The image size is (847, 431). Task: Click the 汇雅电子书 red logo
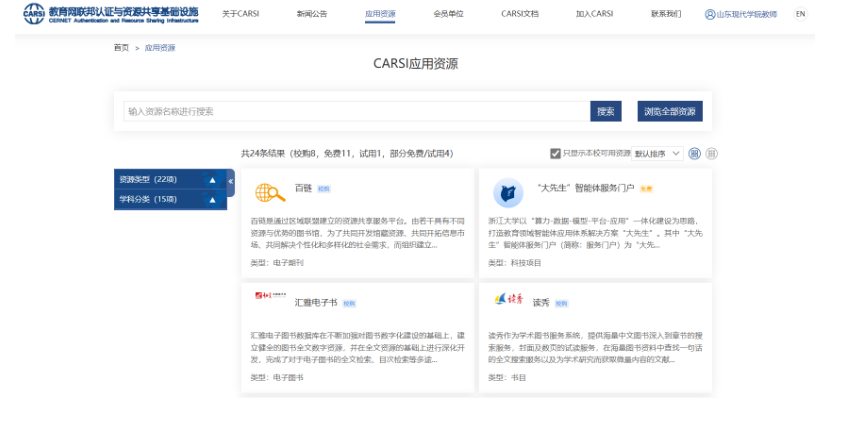point(269,296)
